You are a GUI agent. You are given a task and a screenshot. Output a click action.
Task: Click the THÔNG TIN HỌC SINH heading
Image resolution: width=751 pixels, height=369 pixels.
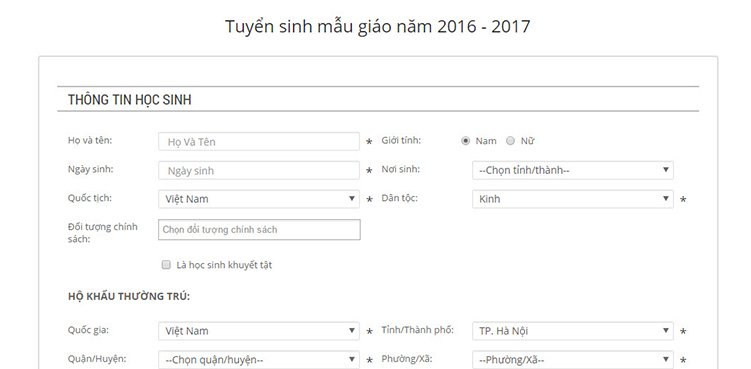[130, 100]
